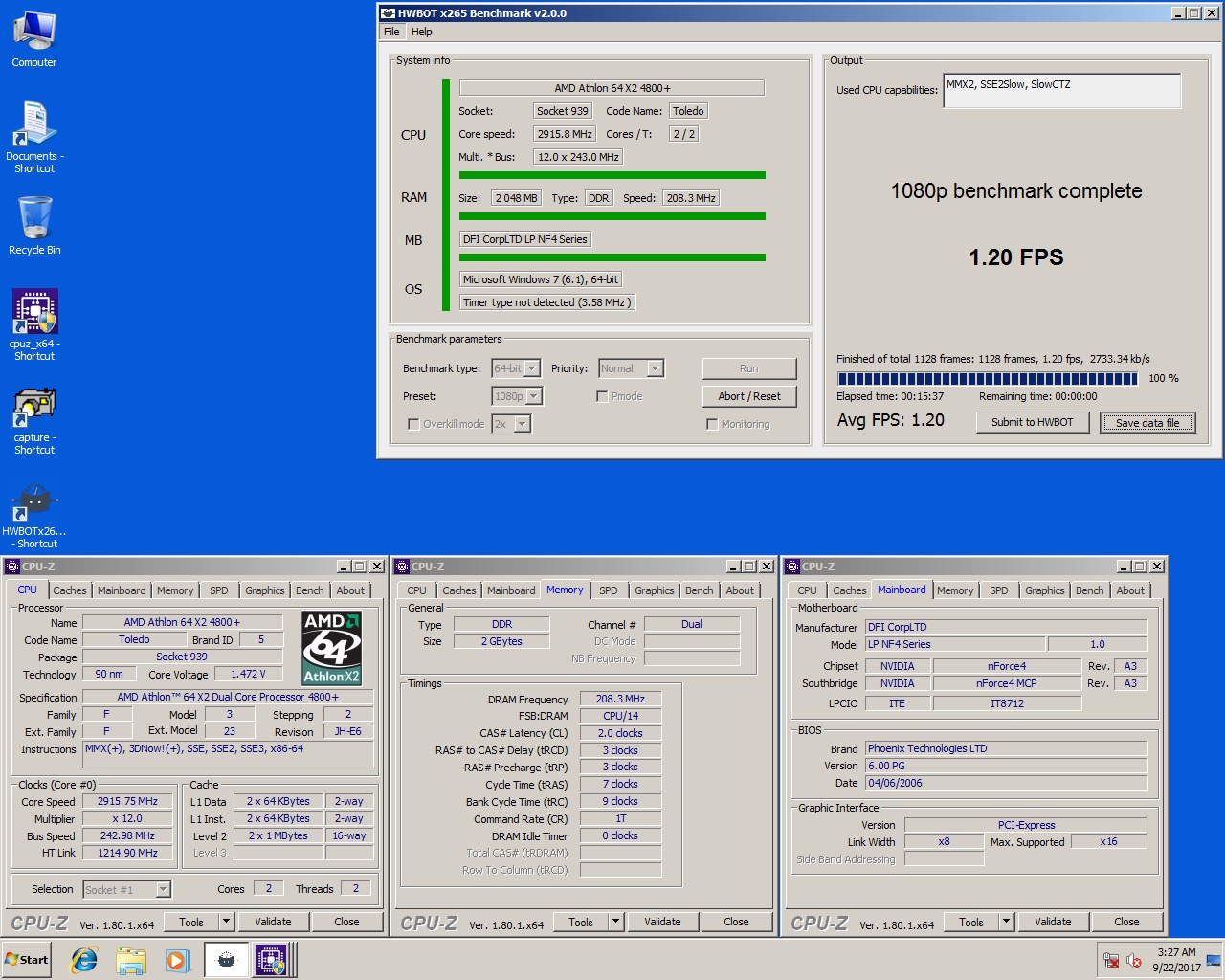Open the Help menu in HWBOT
1225x980 pixels.
tap(421, 32)
